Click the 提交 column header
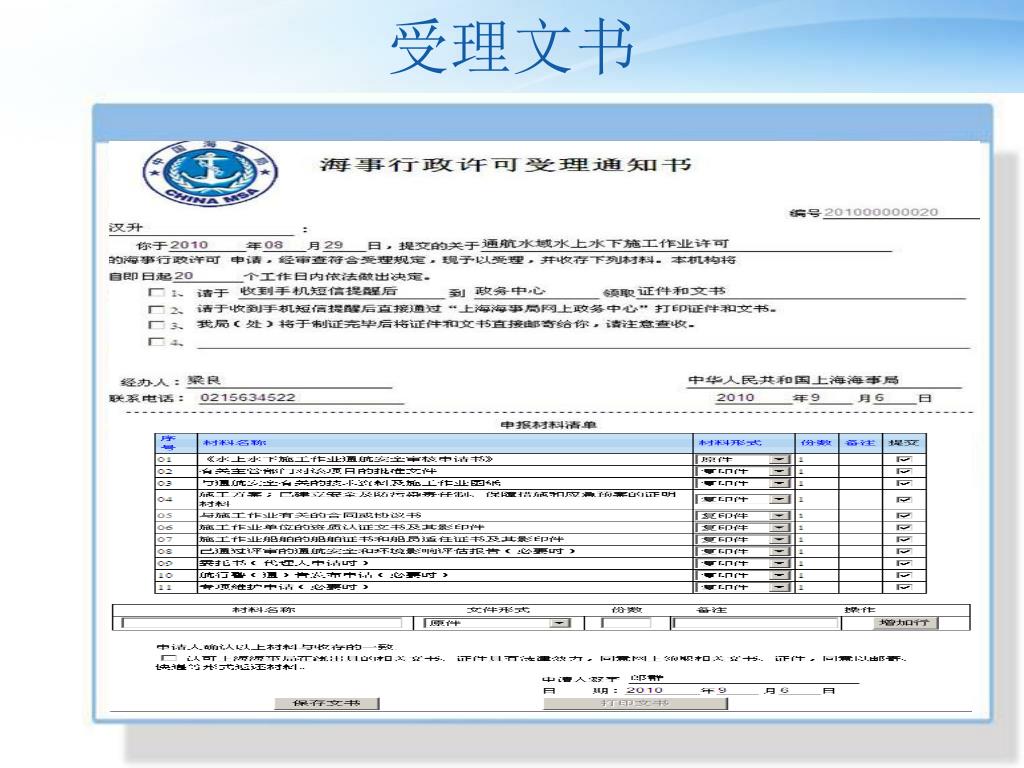Viewport: 1024px width, 768px height. (904, 443)
